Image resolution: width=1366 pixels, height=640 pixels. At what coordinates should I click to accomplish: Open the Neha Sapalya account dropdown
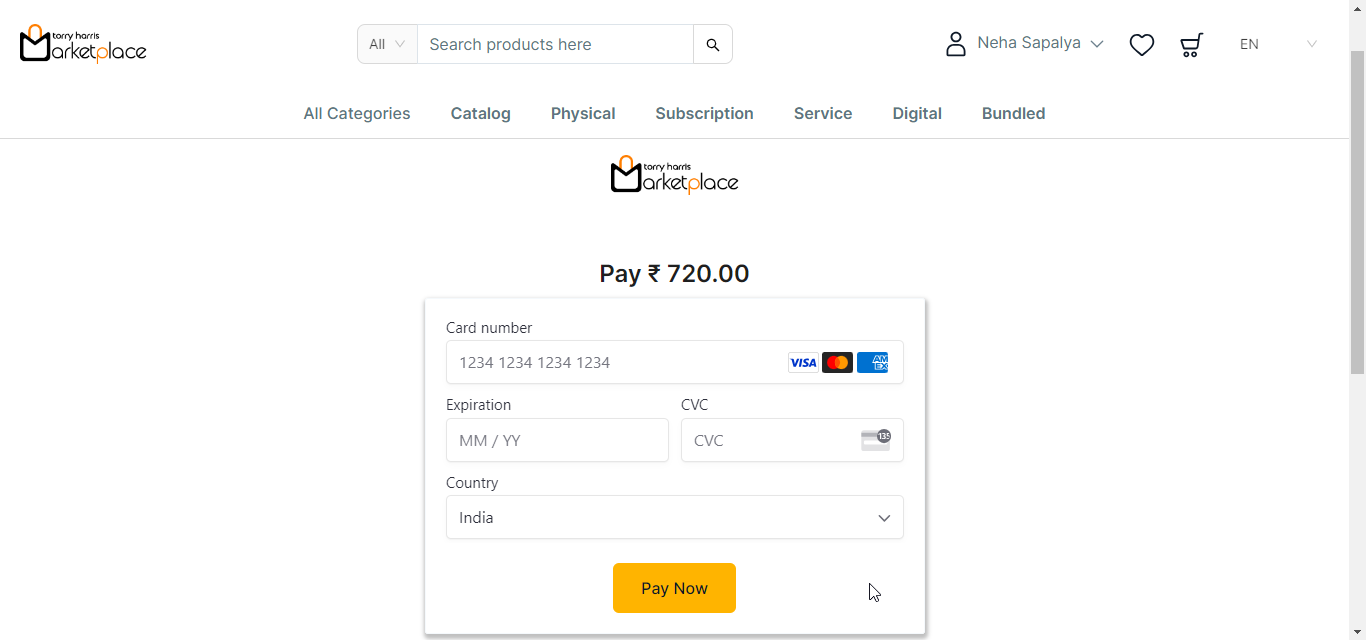click(x=1040, y=44)
